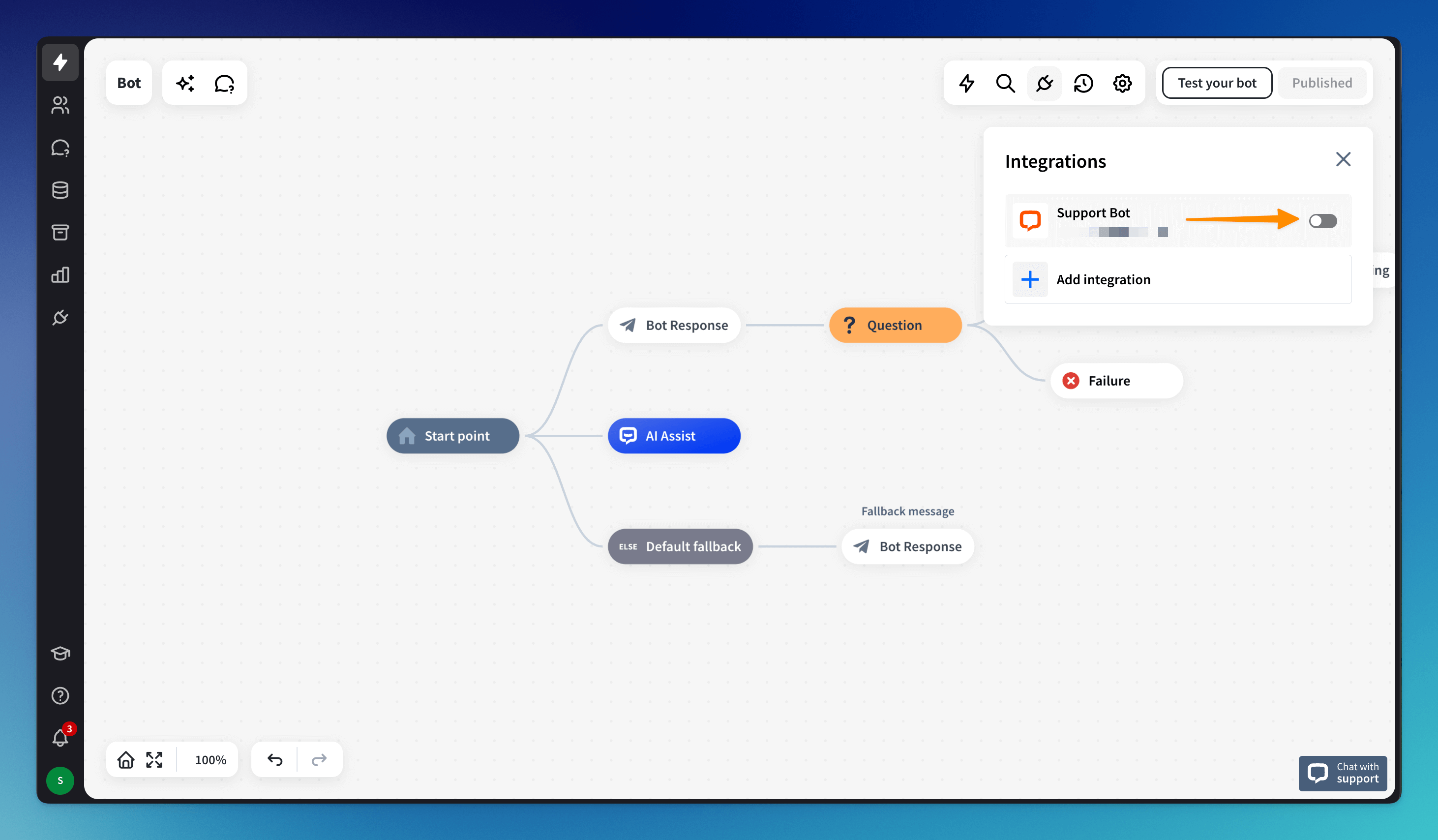Select the Question node
Screen dimensions: 1438x840
[x=895, y=325]
